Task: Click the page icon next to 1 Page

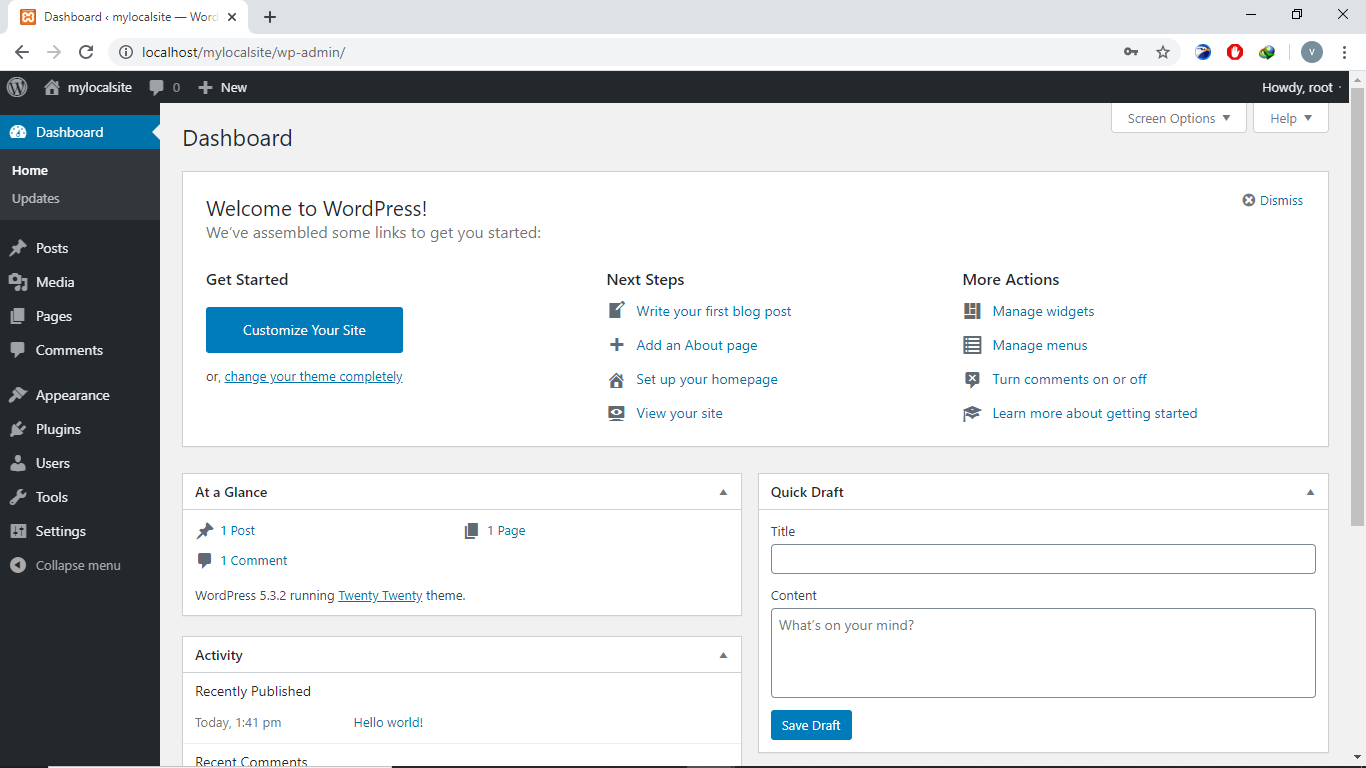Action: (x=472, y=531)
